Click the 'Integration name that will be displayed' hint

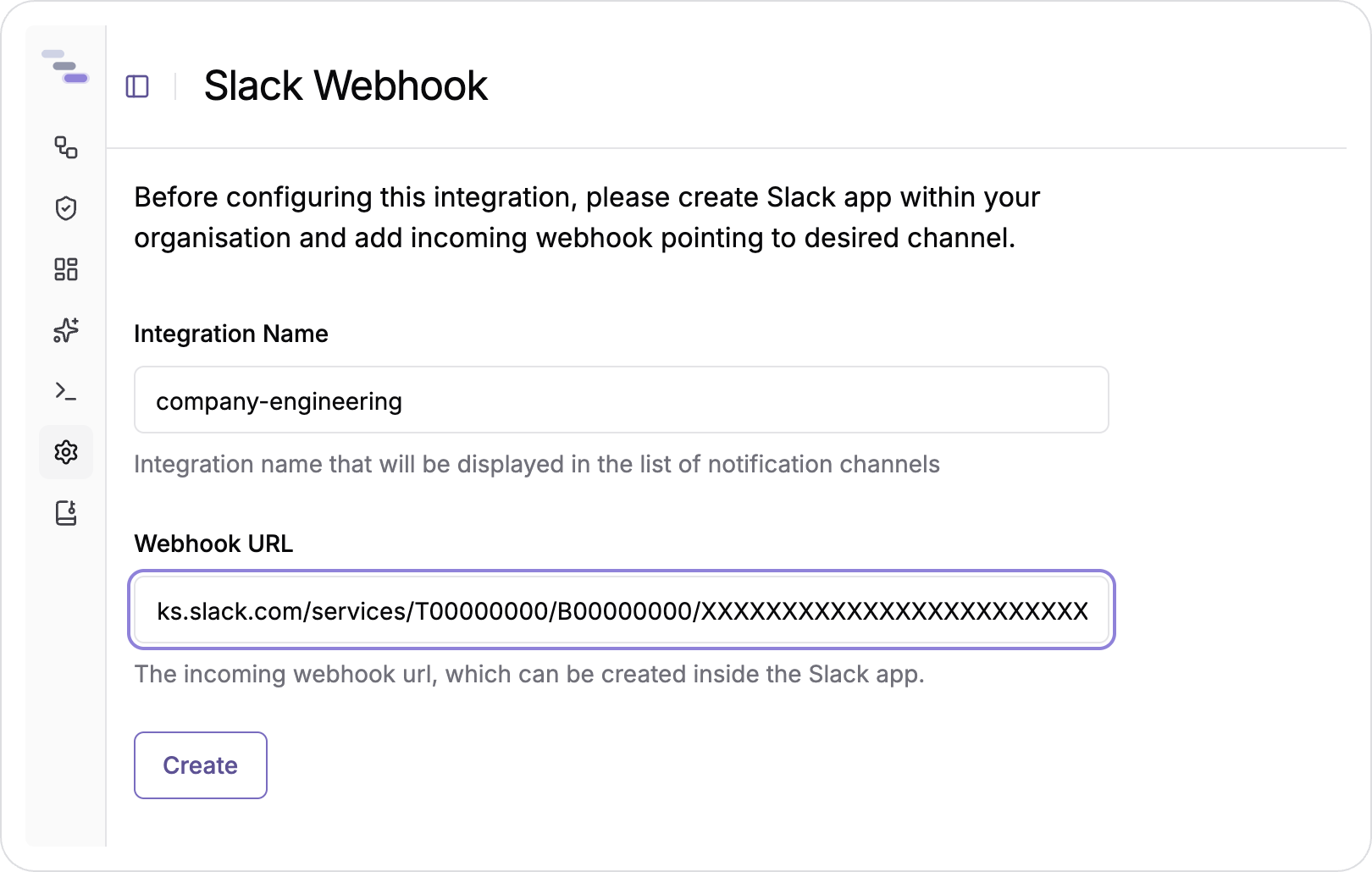point(537,464)
